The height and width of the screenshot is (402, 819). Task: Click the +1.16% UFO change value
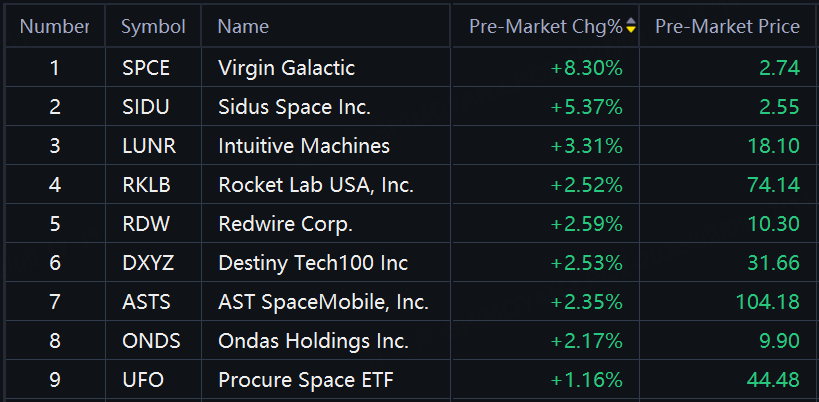coord(587,380)
